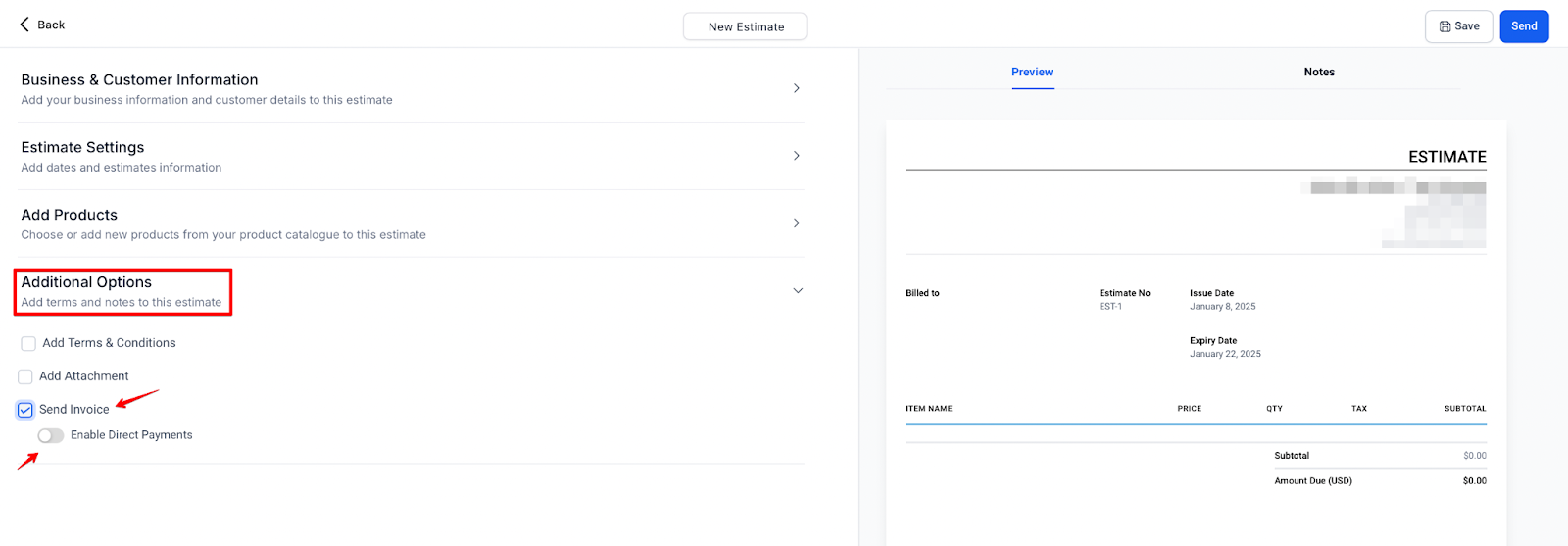
Task: Click the Additional Options heading
Action: click(87, 282)
